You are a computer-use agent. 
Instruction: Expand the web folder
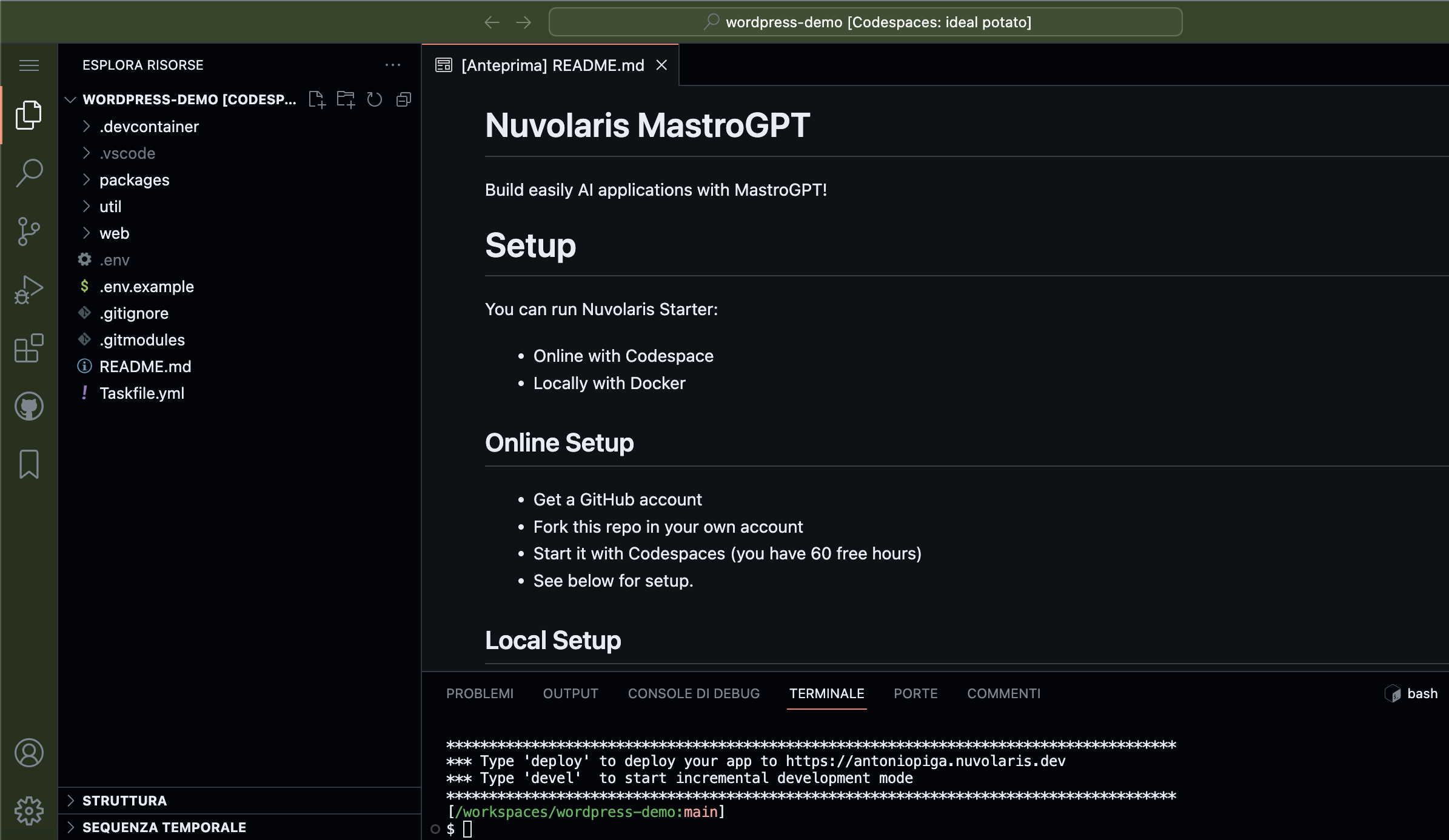pyautogui.click(x=86, y=233)
